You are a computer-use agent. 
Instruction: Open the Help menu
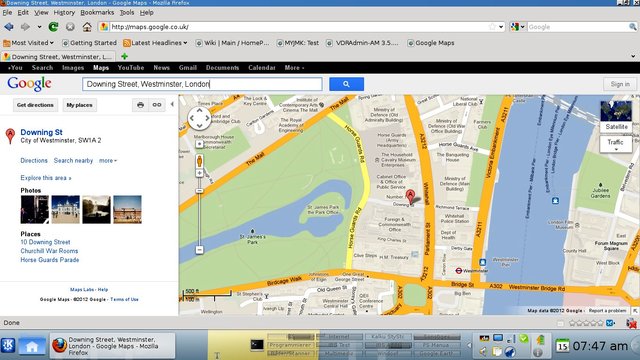[x=147, y=13]
